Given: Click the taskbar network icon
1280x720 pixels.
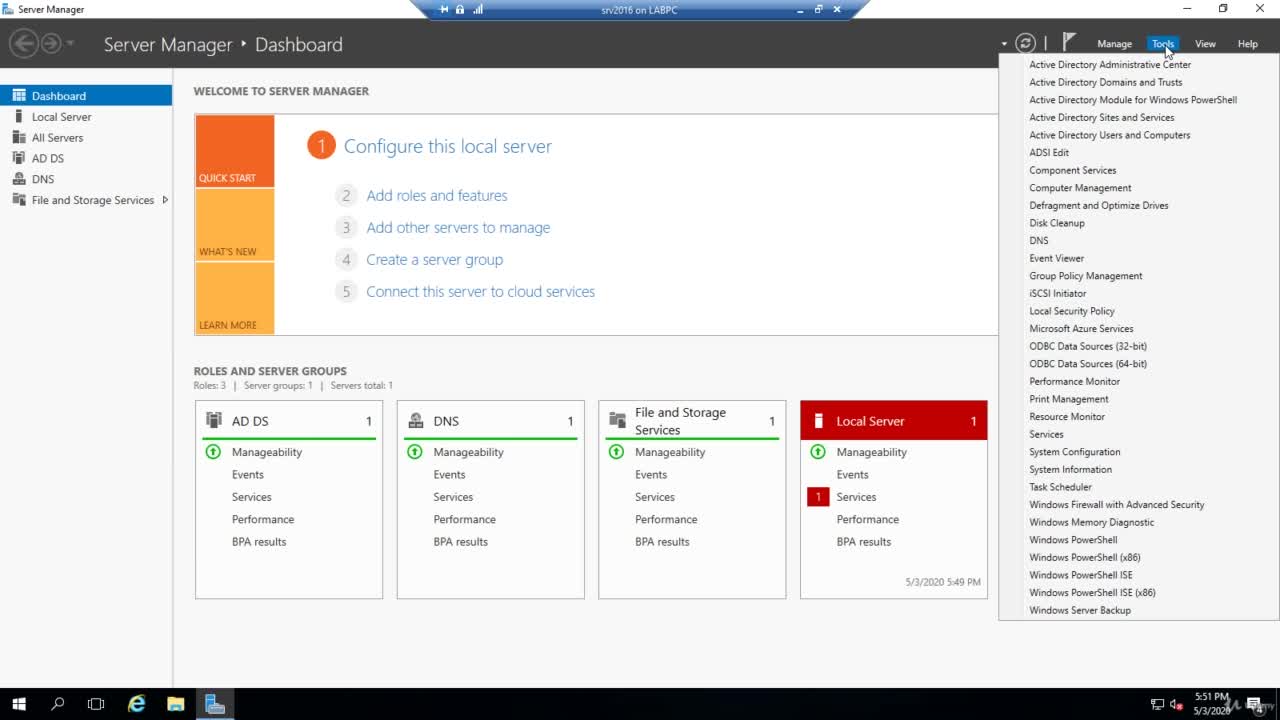Looking at the screenshot, I should click(x=1157, y=704).
